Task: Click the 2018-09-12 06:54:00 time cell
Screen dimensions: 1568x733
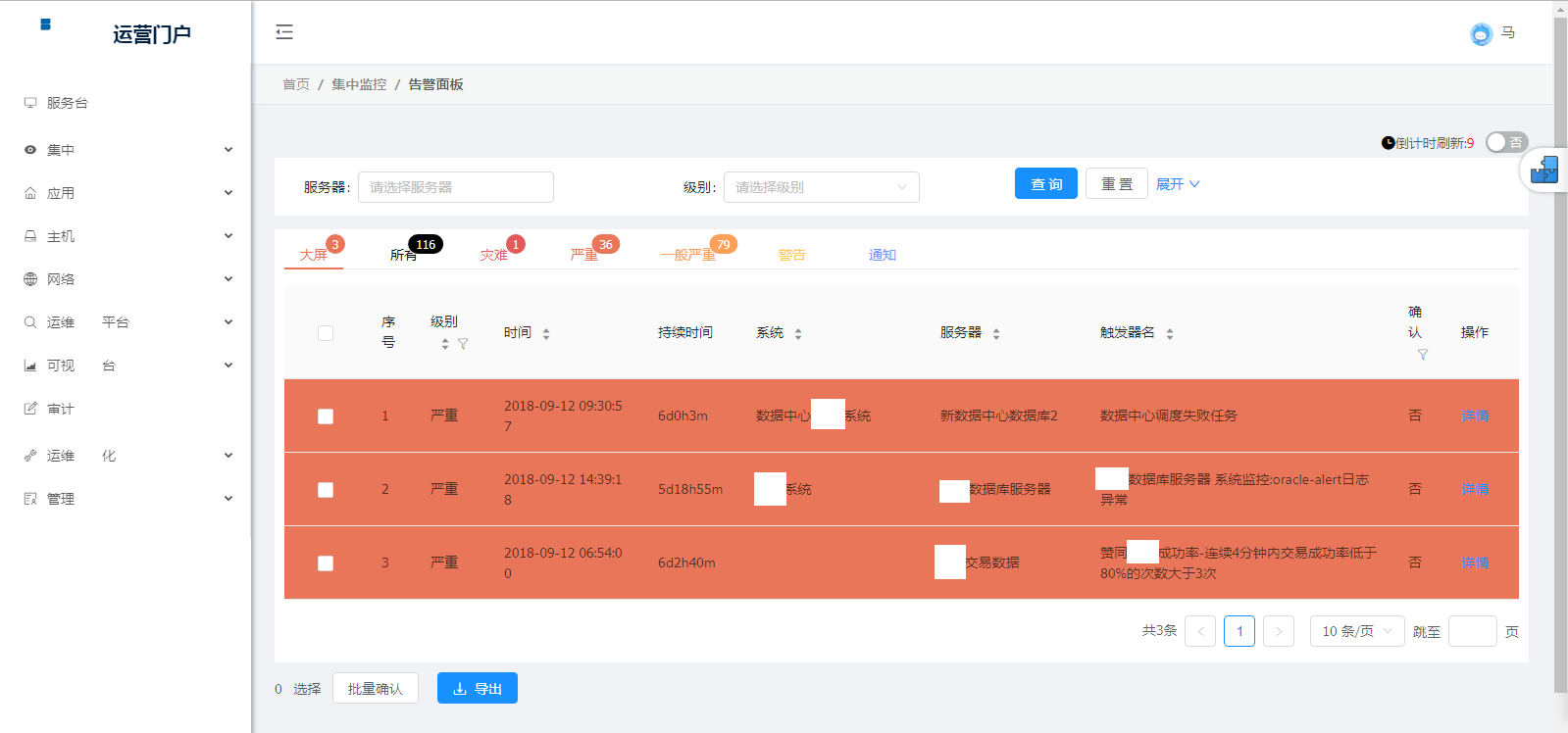Action: (563, 562)
